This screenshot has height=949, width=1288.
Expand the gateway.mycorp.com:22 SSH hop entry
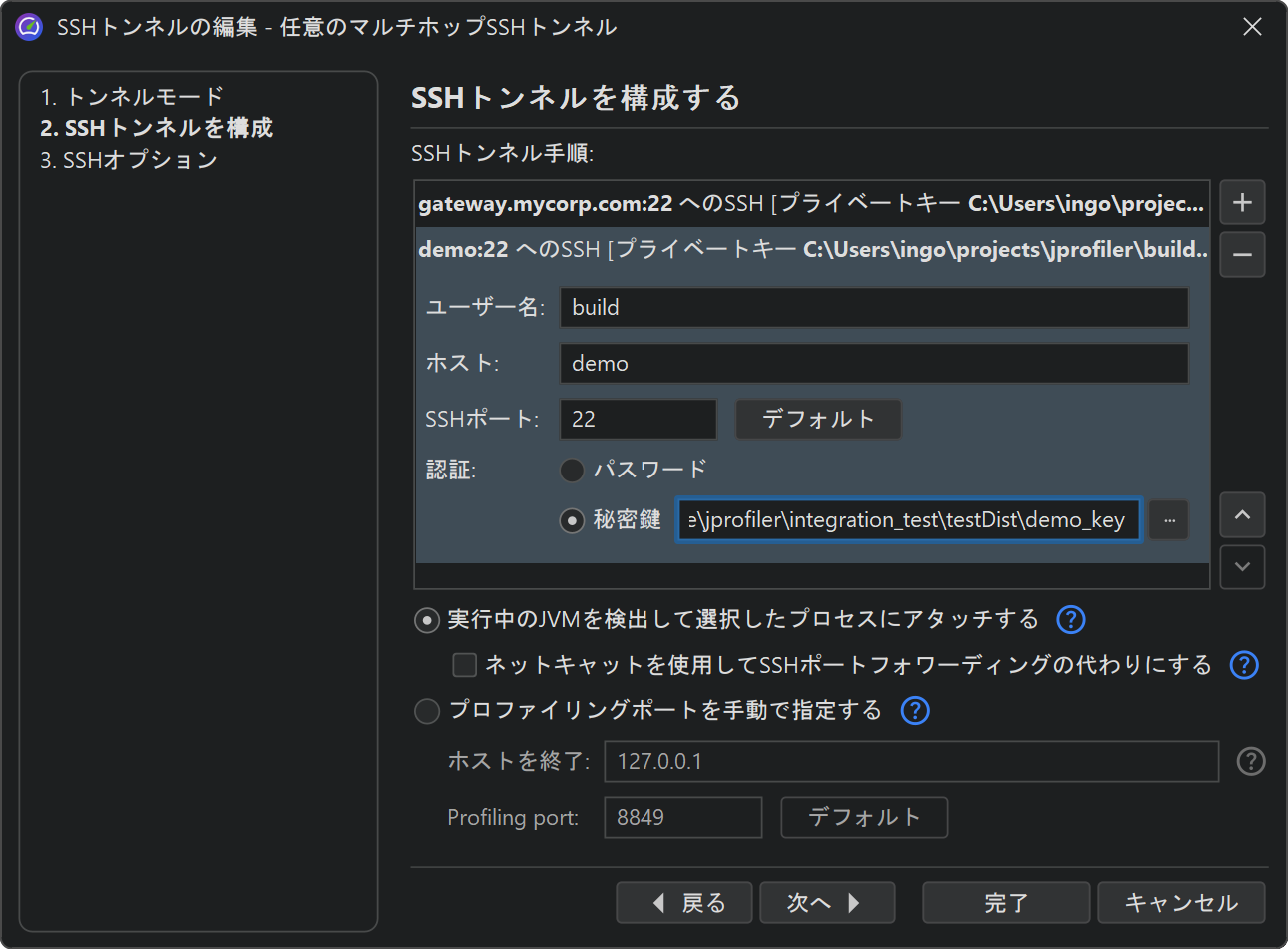[x=810, y=204]
